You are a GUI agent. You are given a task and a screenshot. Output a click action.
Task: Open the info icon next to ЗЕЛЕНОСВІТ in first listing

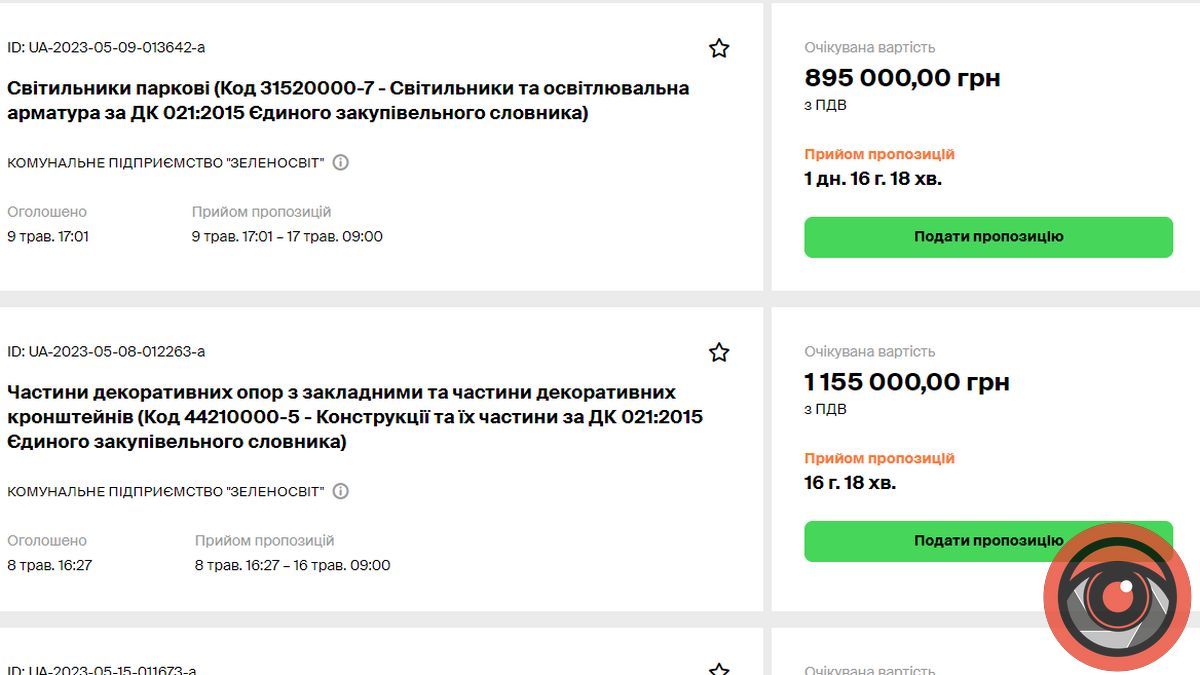(340, 161)
